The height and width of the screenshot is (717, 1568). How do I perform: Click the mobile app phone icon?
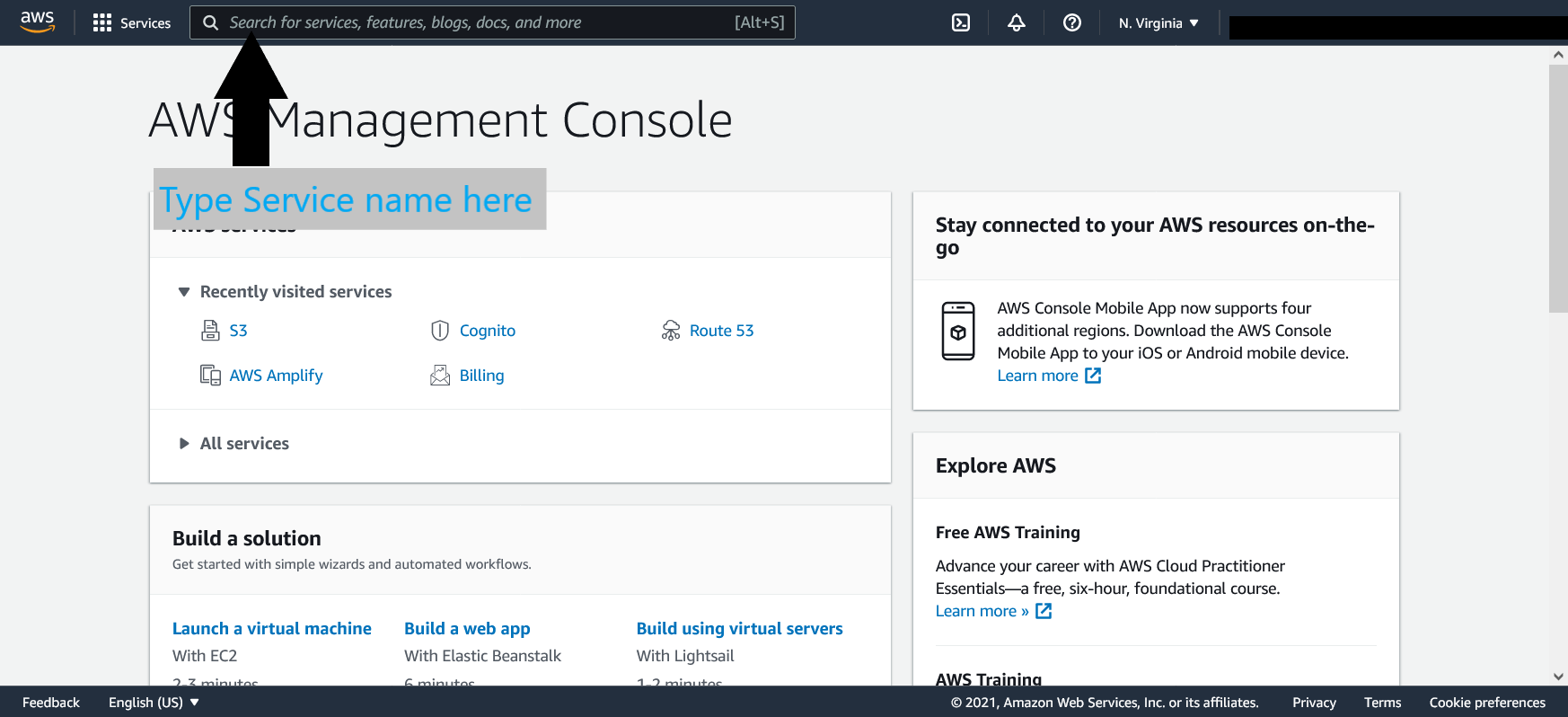coord(958,332)
